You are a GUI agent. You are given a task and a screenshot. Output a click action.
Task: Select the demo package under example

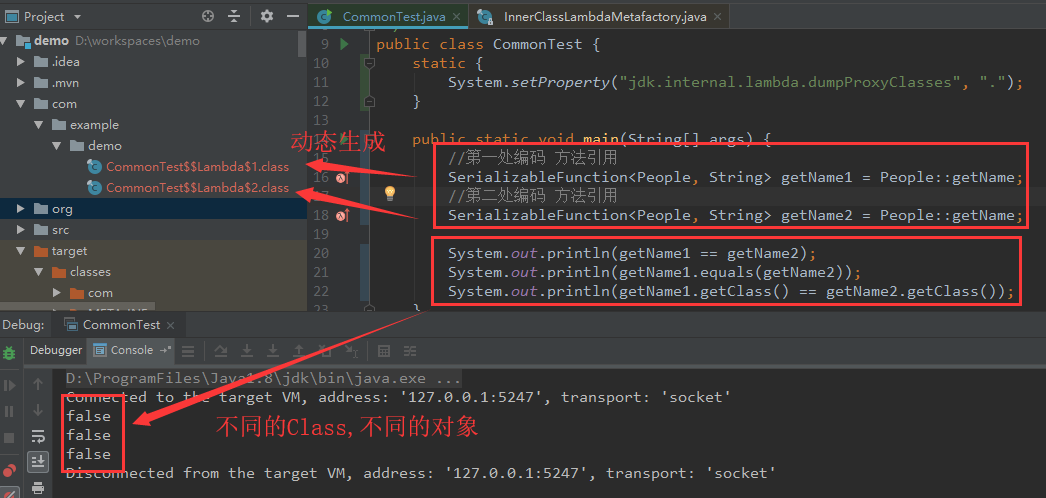point(105,146)
